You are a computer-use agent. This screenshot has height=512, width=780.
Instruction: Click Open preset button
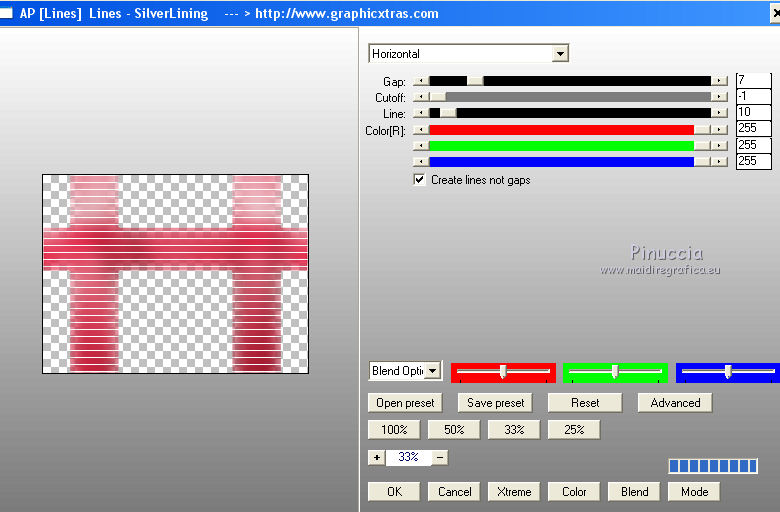(405, 403)
